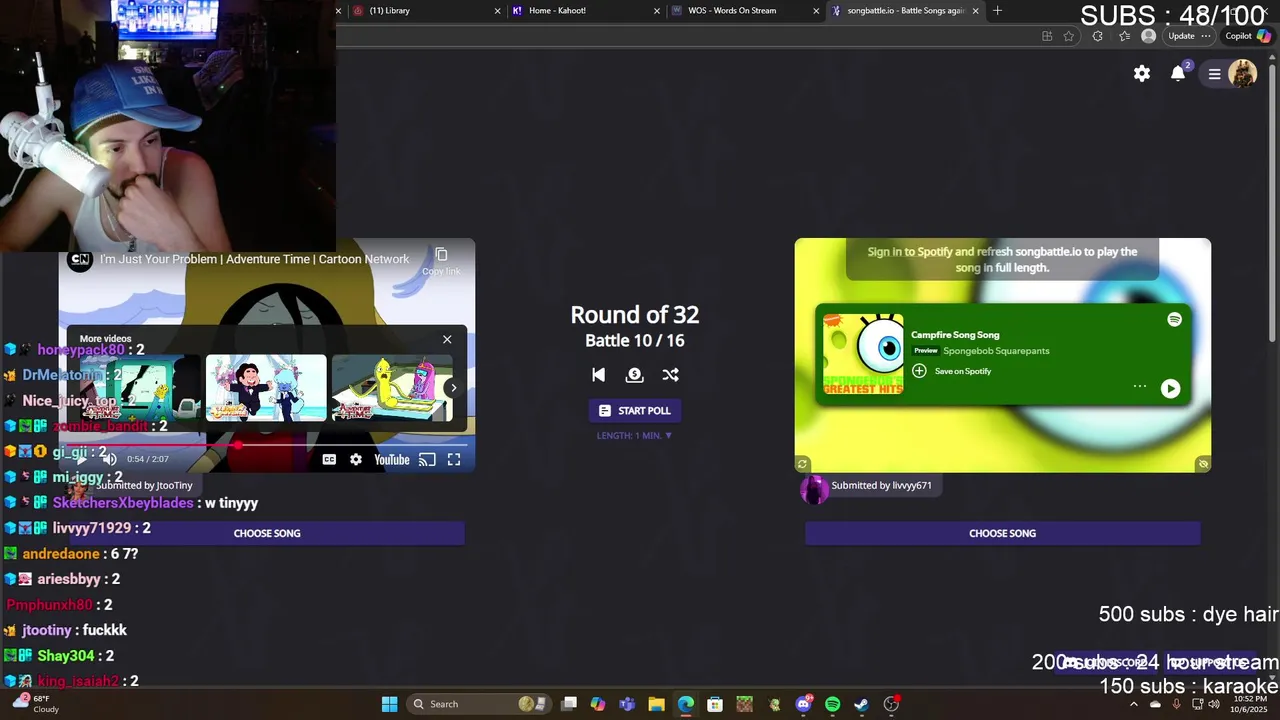Viewport: 1280px width, 720px height.
Task: Choose the Adventure Time song on the left
Action: (x=267, y=533)
